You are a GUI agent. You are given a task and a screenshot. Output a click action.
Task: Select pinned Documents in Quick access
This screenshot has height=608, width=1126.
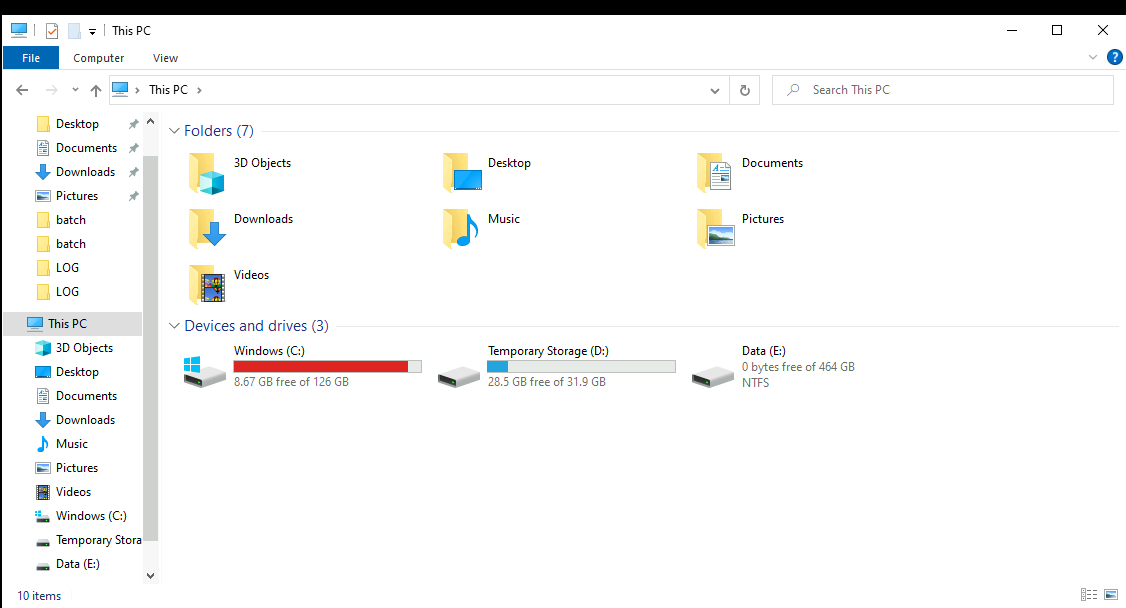click(78, 148)
